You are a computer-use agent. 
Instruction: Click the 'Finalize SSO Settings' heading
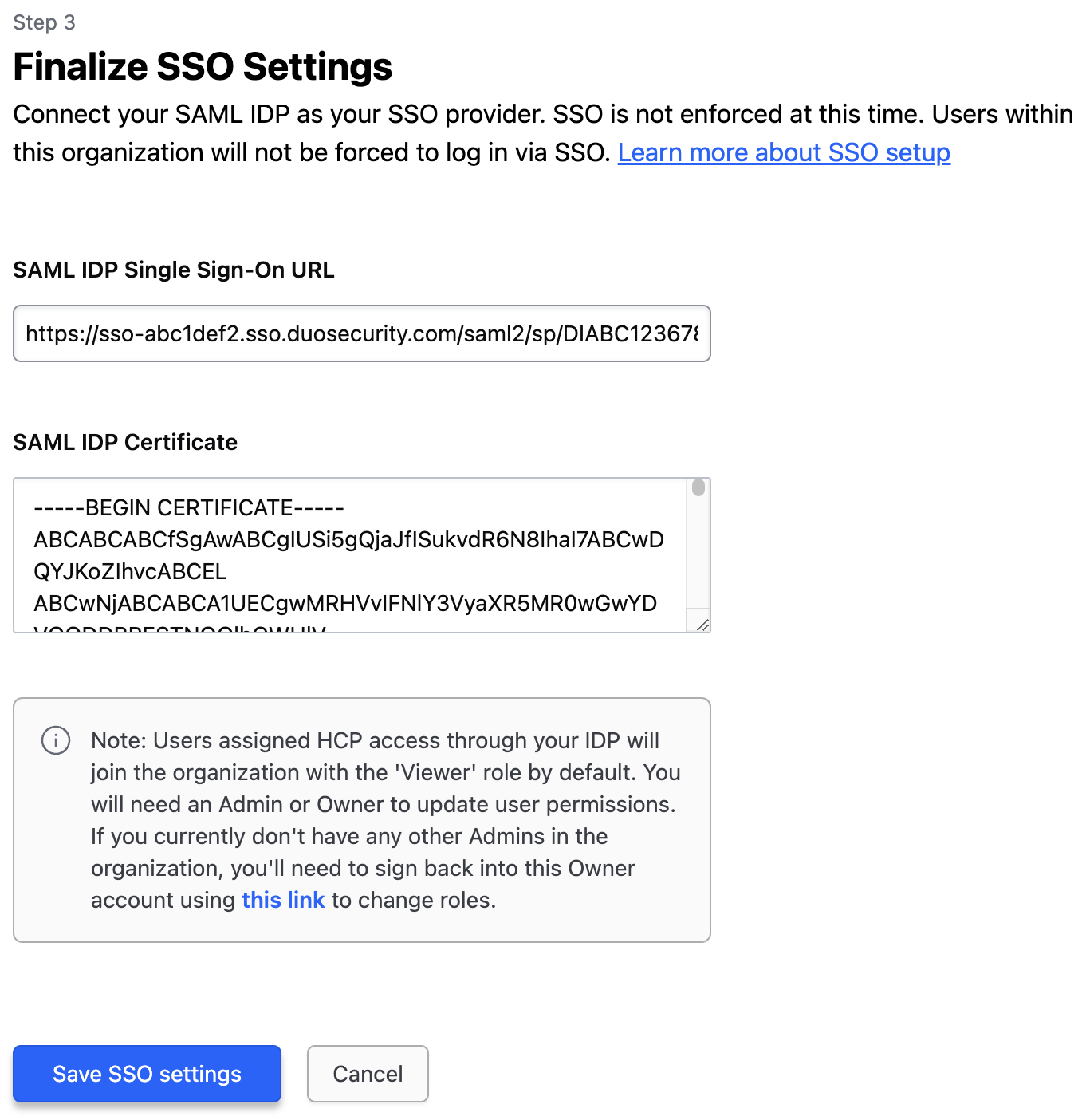[202, 67]
